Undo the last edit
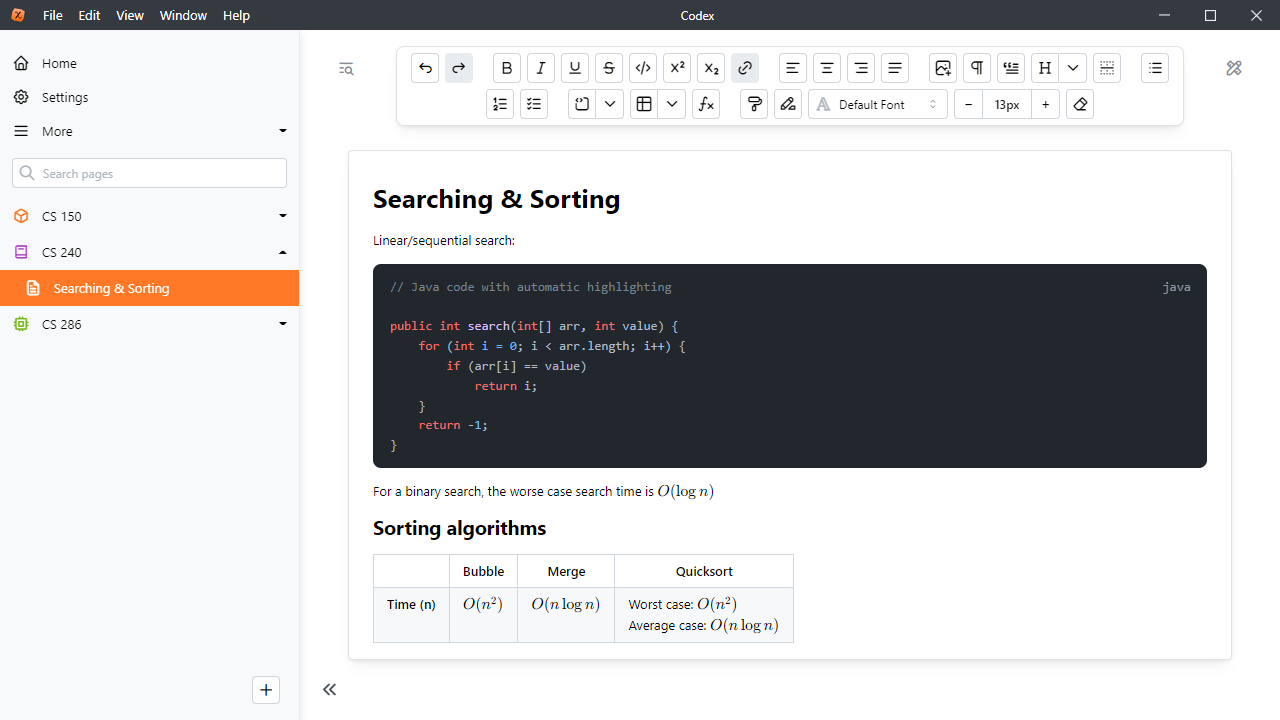This screenshot has width=1280, height=720. pyautogui.click(x=425, y=68)
